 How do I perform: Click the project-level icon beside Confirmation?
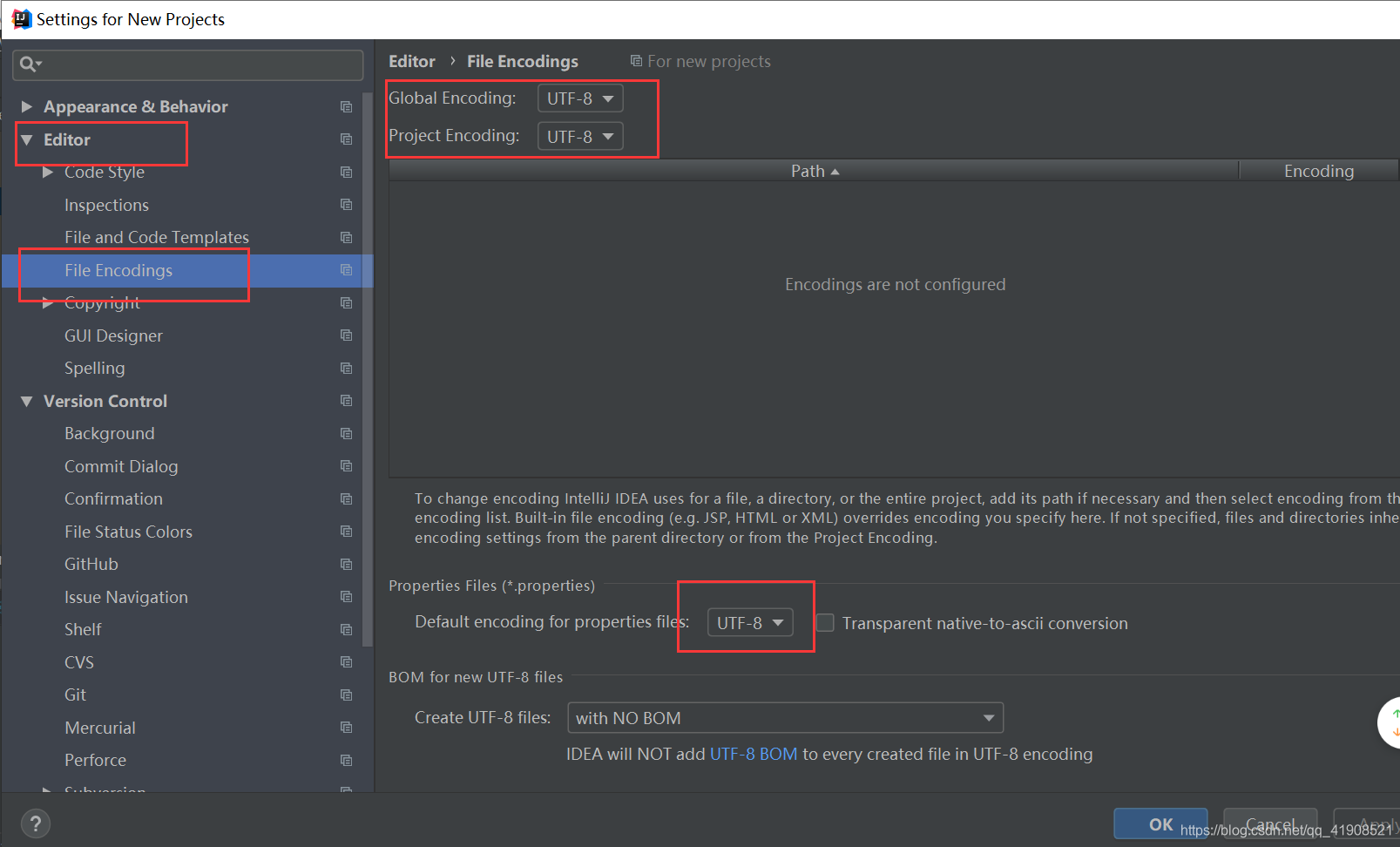[346, 498]
